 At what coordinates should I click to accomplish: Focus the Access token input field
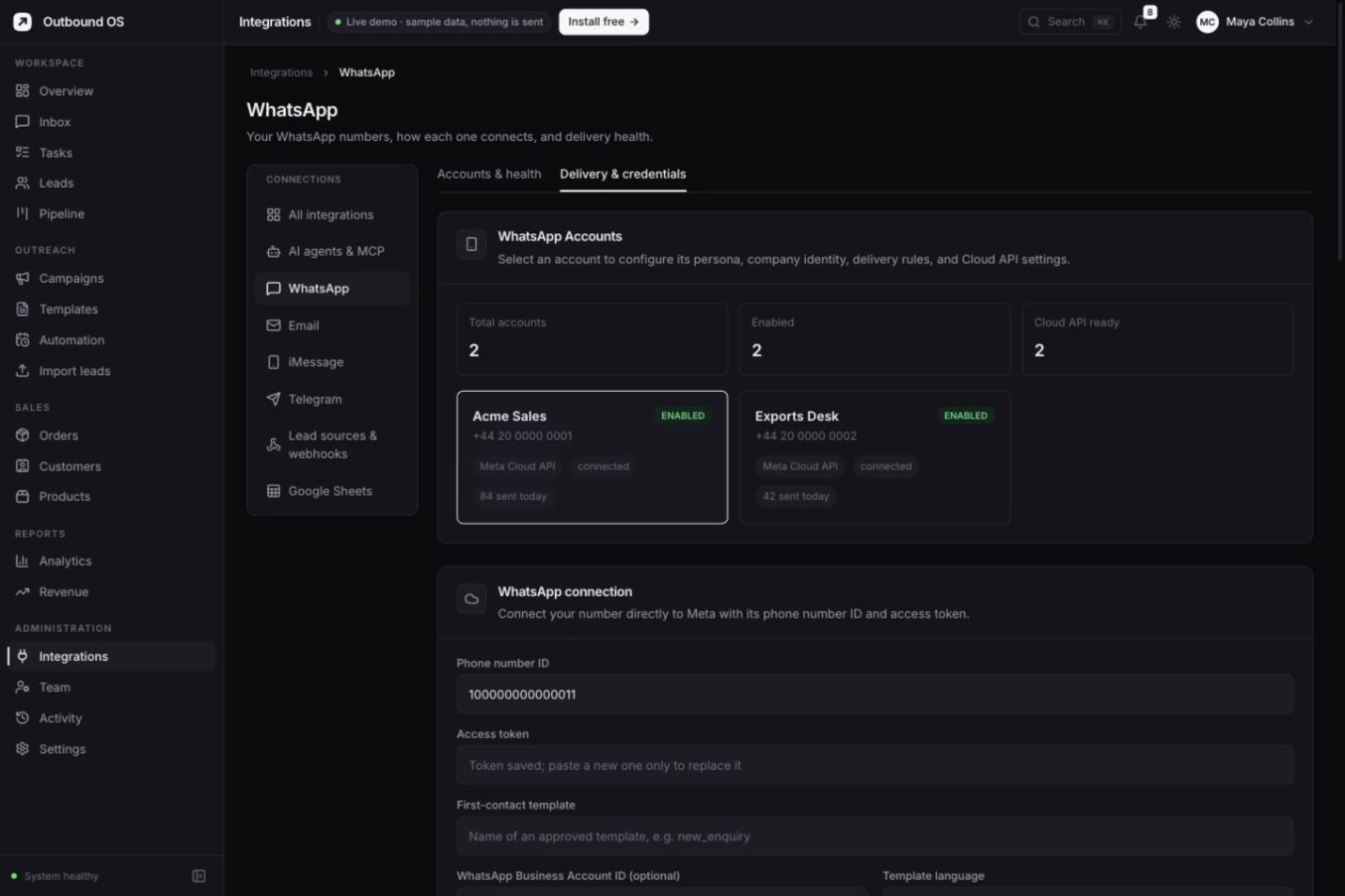click(x=875, y=765)
